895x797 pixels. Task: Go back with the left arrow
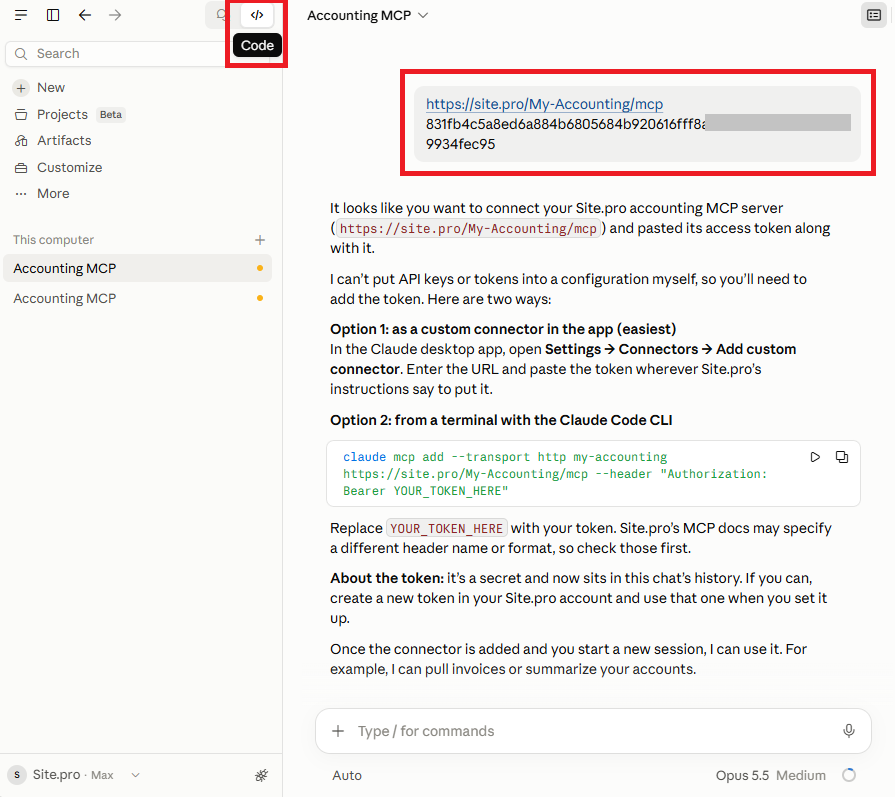84,15
